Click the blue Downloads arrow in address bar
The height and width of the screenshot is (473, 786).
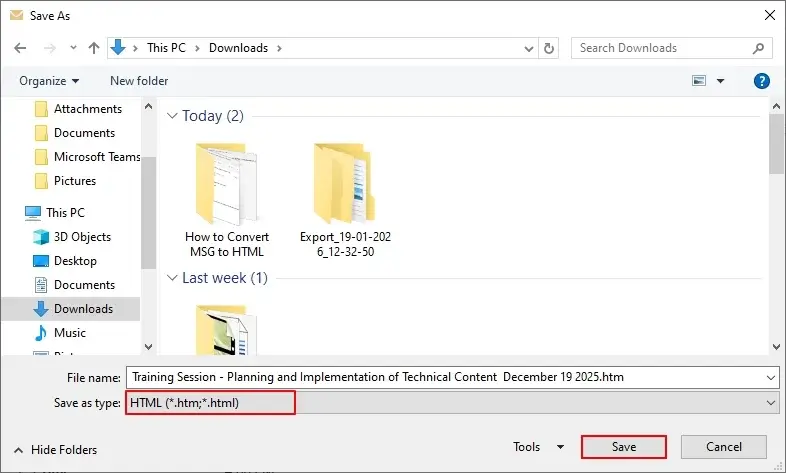[118, 48]
